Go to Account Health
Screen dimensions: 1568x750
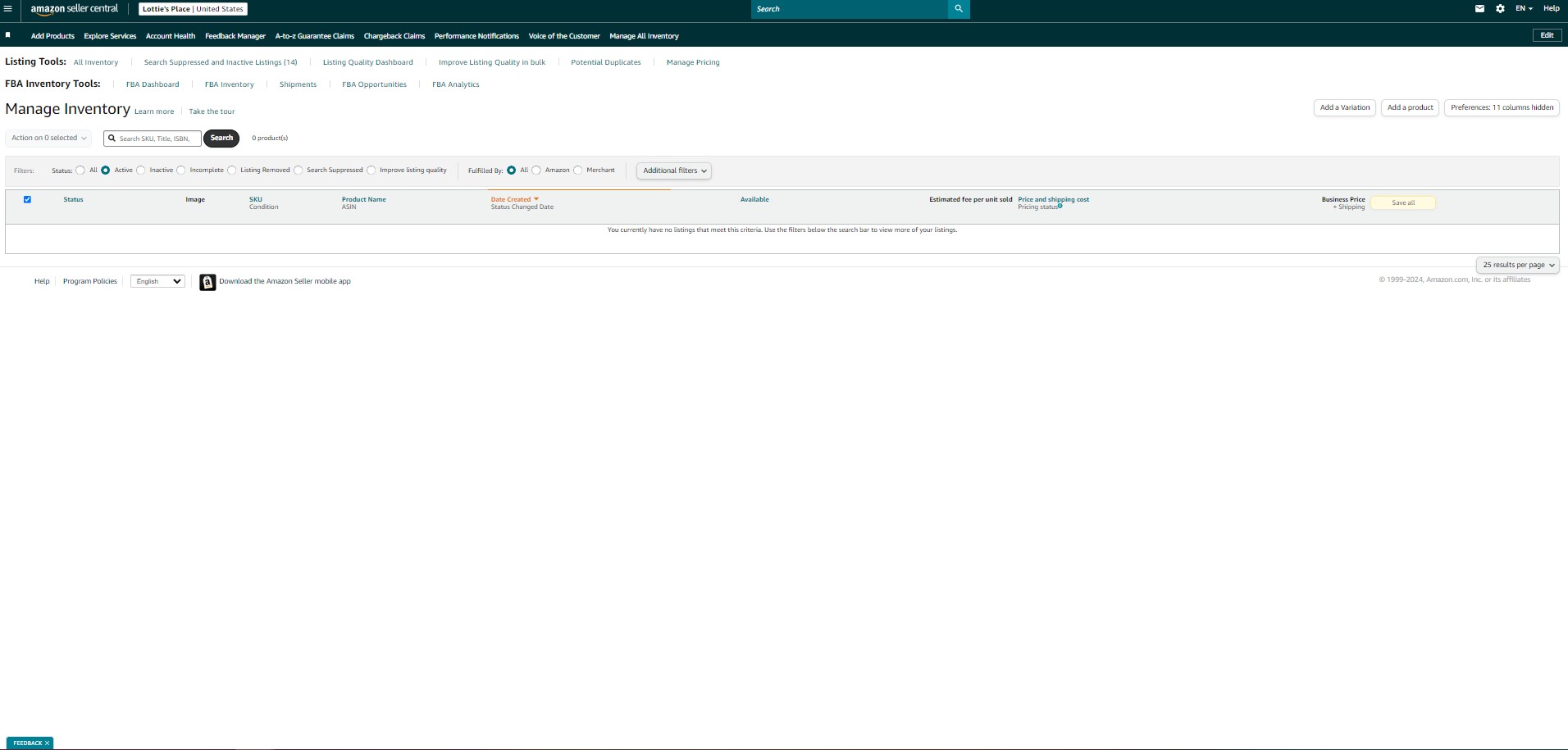[171, 36]
